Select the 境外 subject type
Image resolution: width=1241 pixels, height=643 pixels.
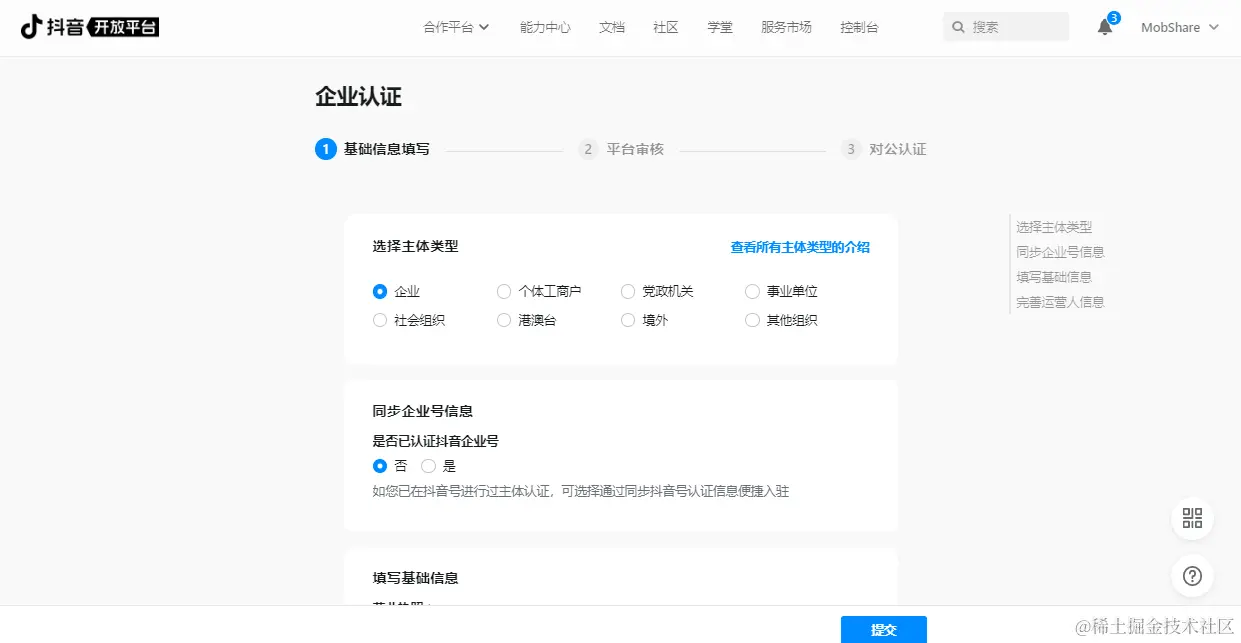pos(628,320)
